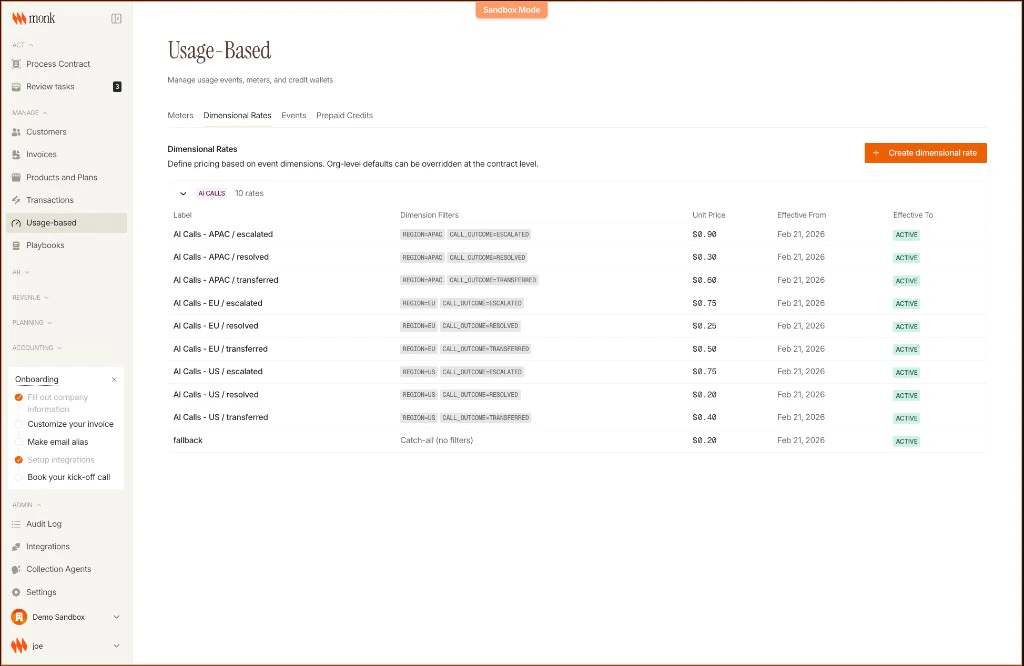Click the joe user avatar icon
1024x666 pixels.
coord(19,646)
